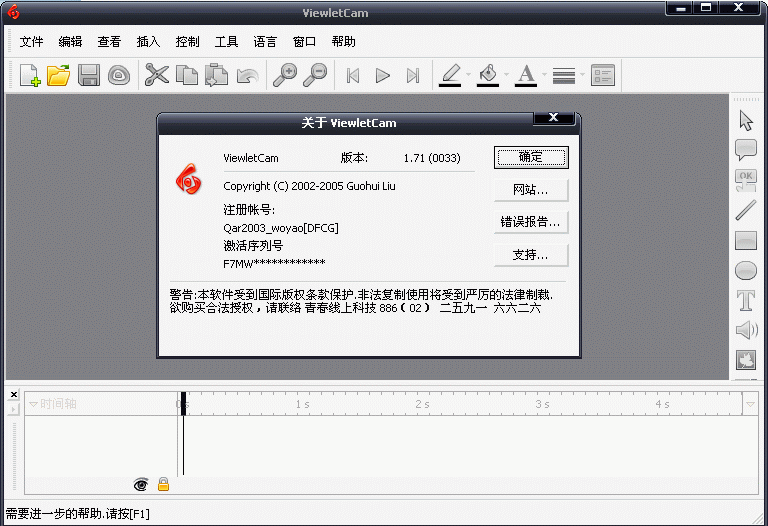Open the 控制 menu
Screen dimensions: 768x526
click(187, 42)
